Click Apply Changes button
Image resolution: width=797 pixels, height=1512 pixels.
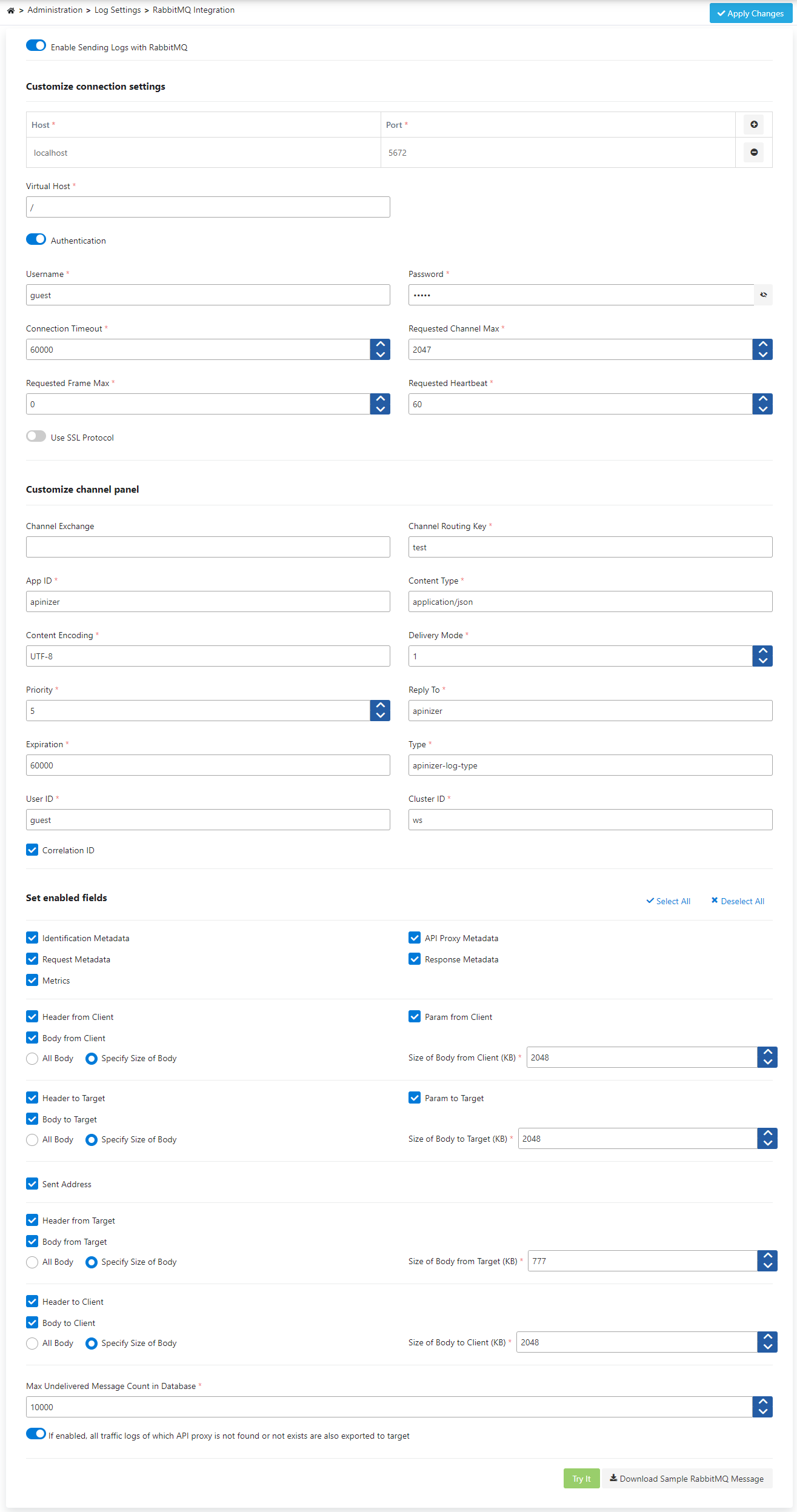point(750,13)
